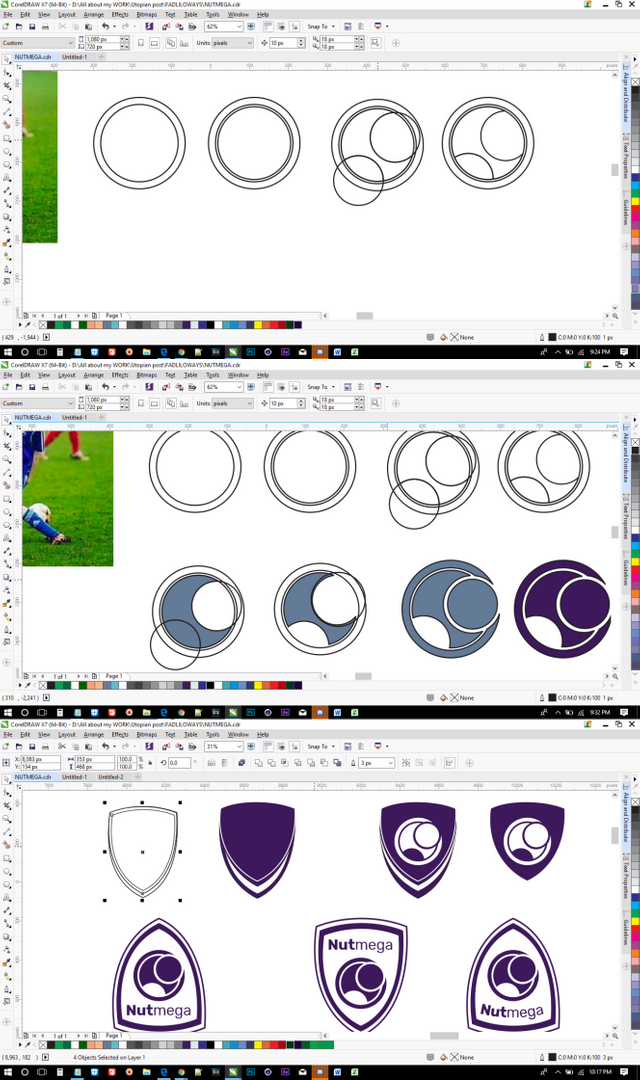Toggle Show Guidelines in the 9:24 PM window

point(294,26)
